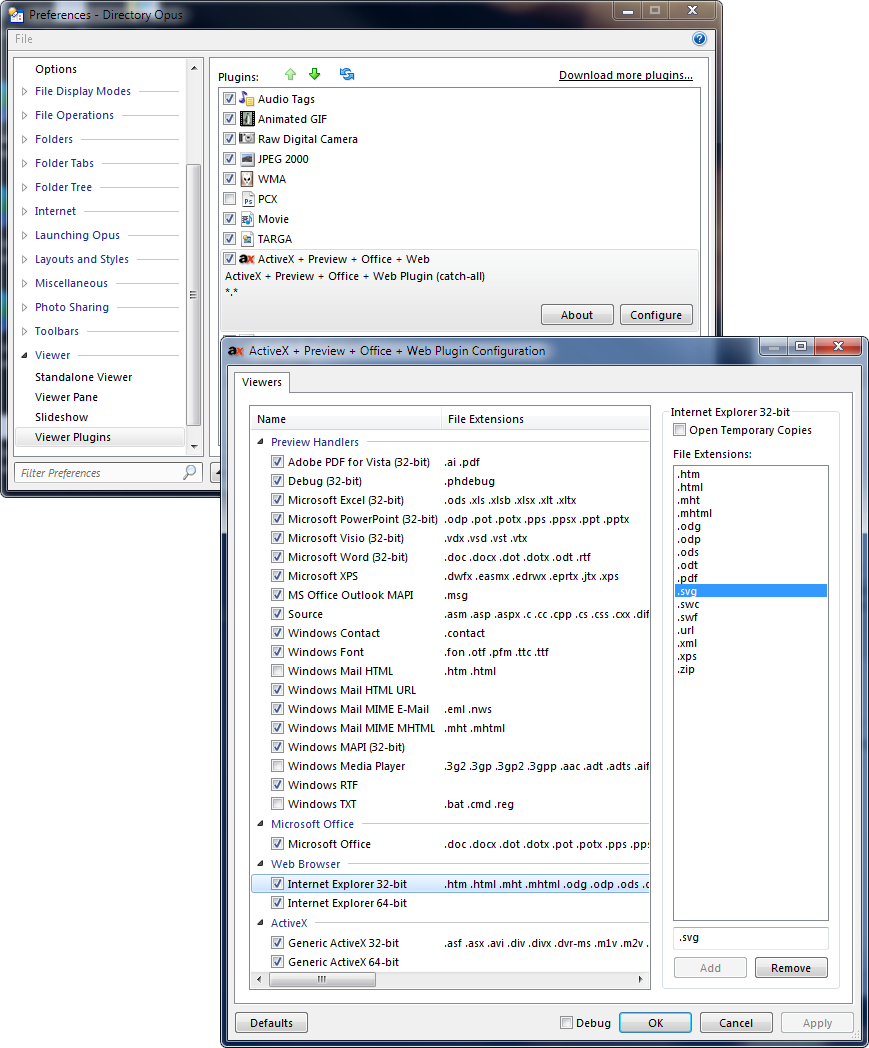Collapse the Microsoft Office group
The width and height of the screenshot is (869, 1048).
261,824
